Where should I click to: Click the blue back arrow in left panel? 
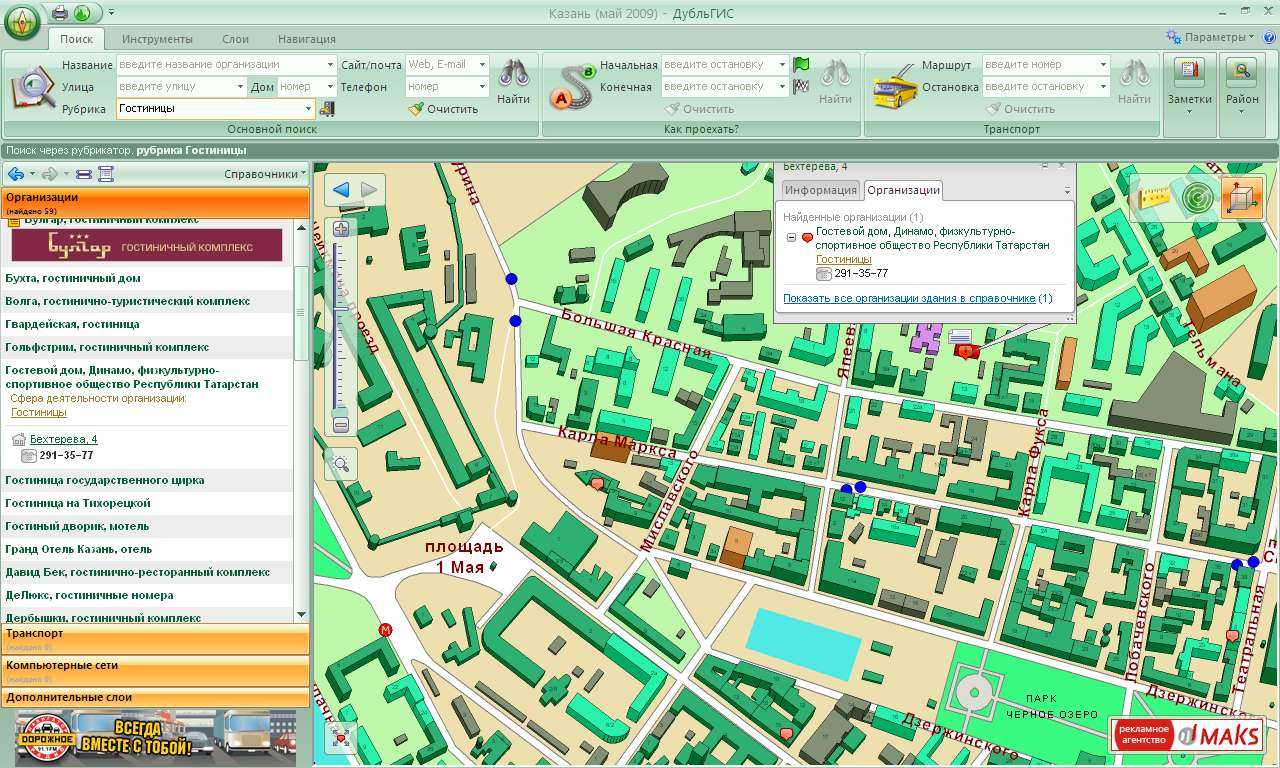(x=15, y=174)
